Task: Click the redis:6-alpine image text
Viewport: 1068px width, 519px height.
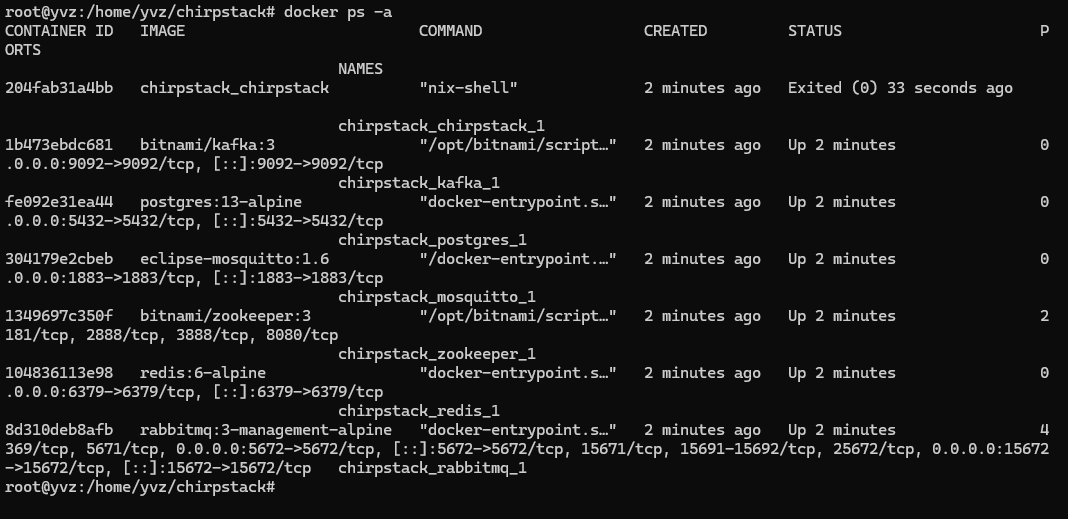Action: pyautogui.click(x=203, y=373)
